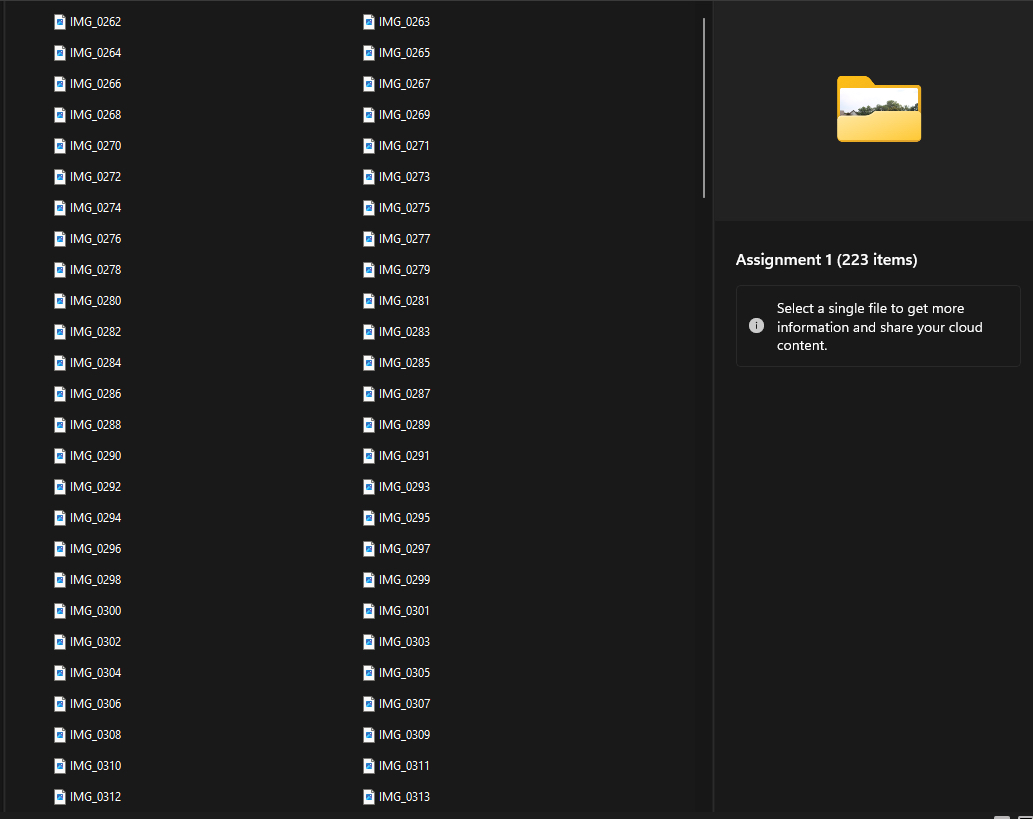
Task: Click the cloud content sharing info message
Action: pos(879,327)
